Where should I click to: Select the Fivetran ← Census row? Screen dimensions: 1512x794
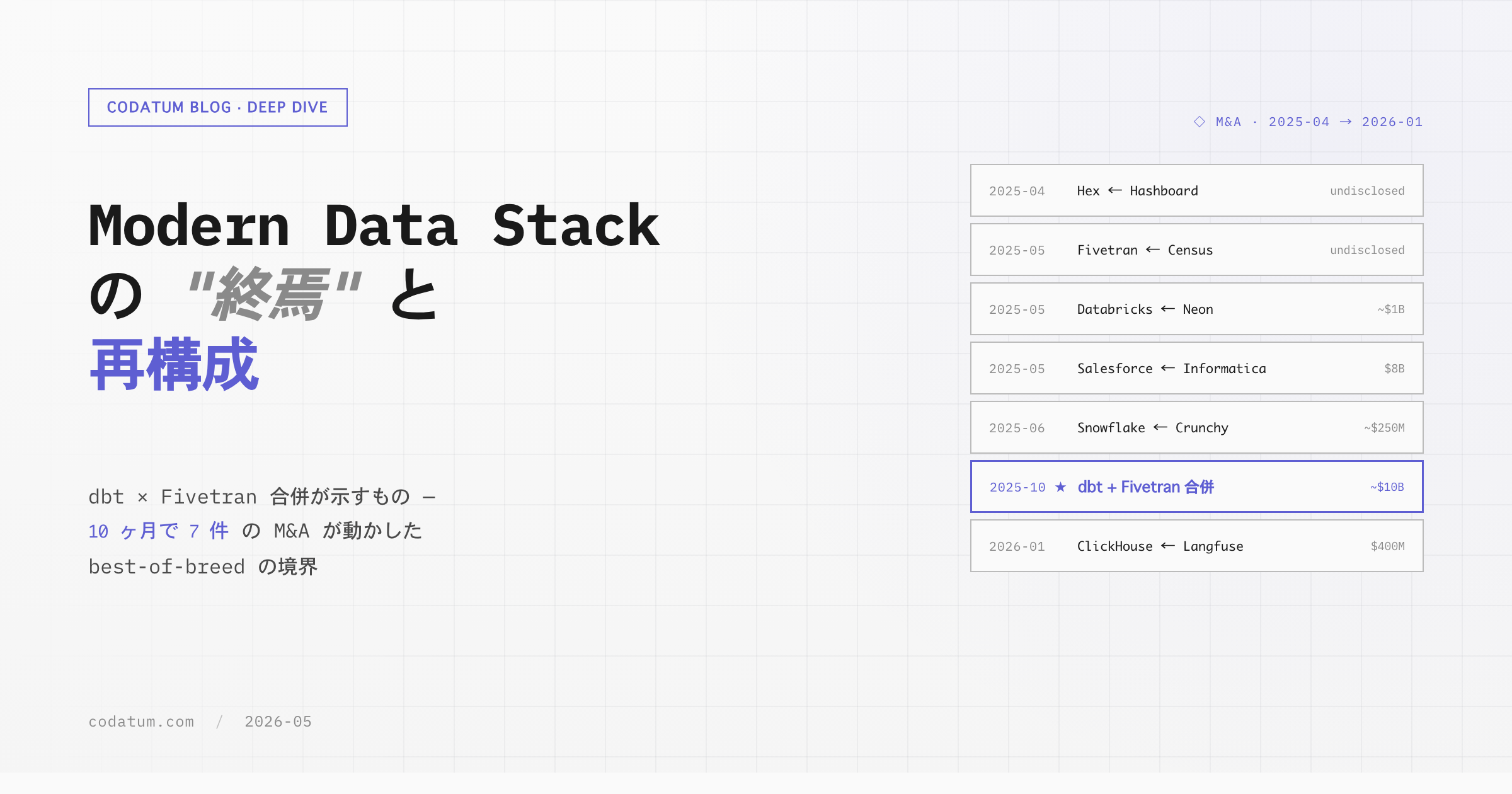1196,250
